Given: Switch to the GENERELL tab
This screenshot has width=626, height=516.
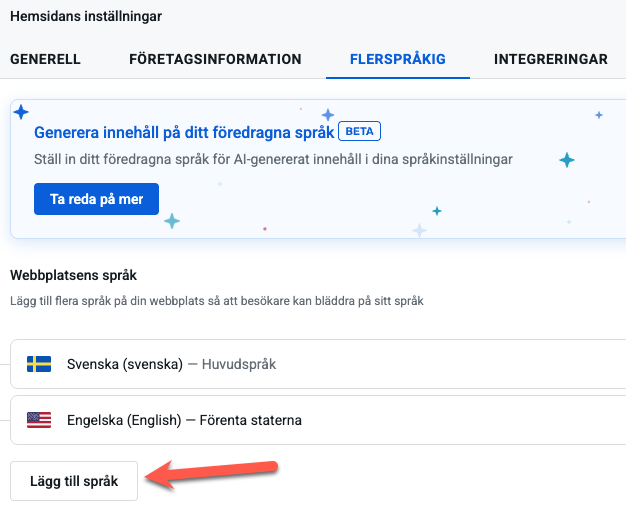Looking at the screenshot, I should point(45,59).
